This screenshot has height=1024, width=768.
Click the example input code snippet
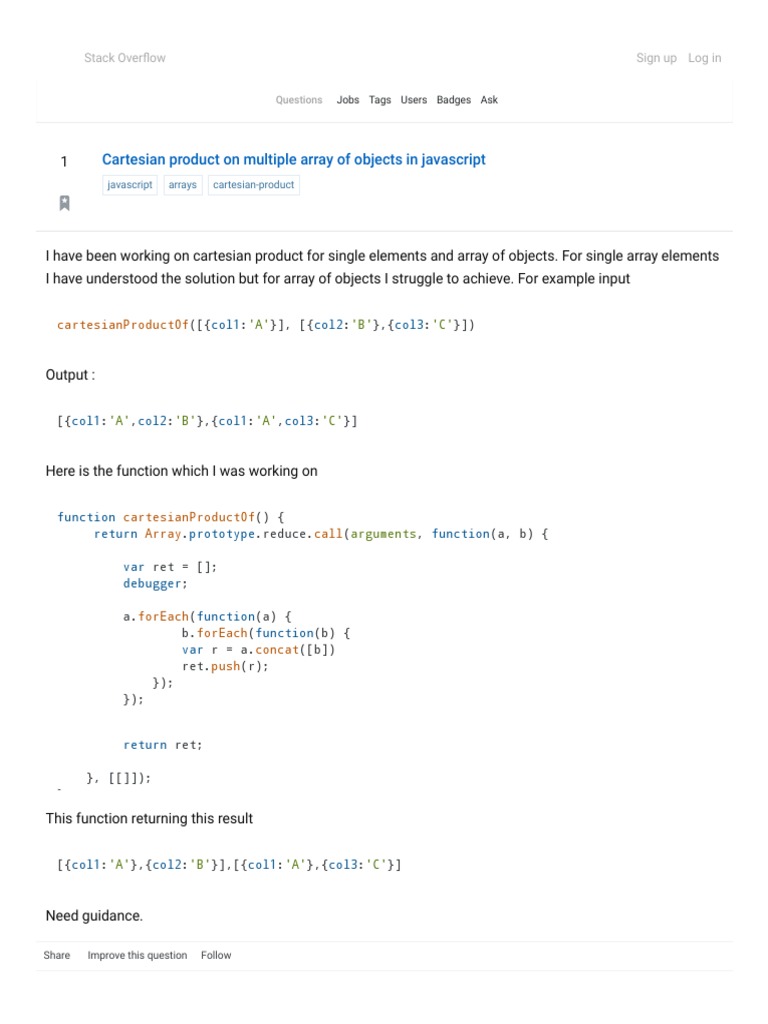pos(266,325)
